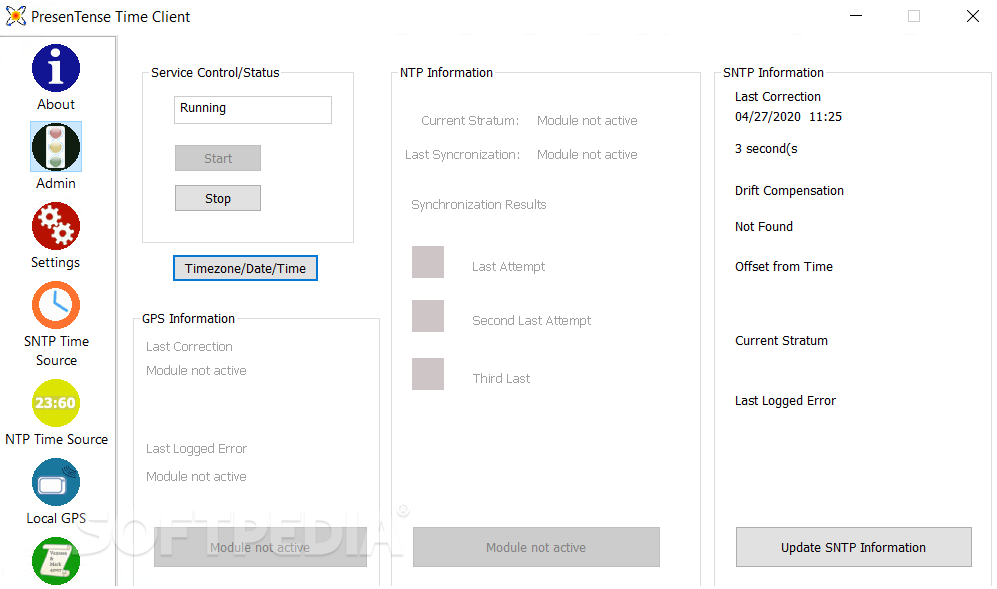Click the SNTP 'Current Stratum' label
The width and height of the screenshot is (997, 589).
(781, 340)
